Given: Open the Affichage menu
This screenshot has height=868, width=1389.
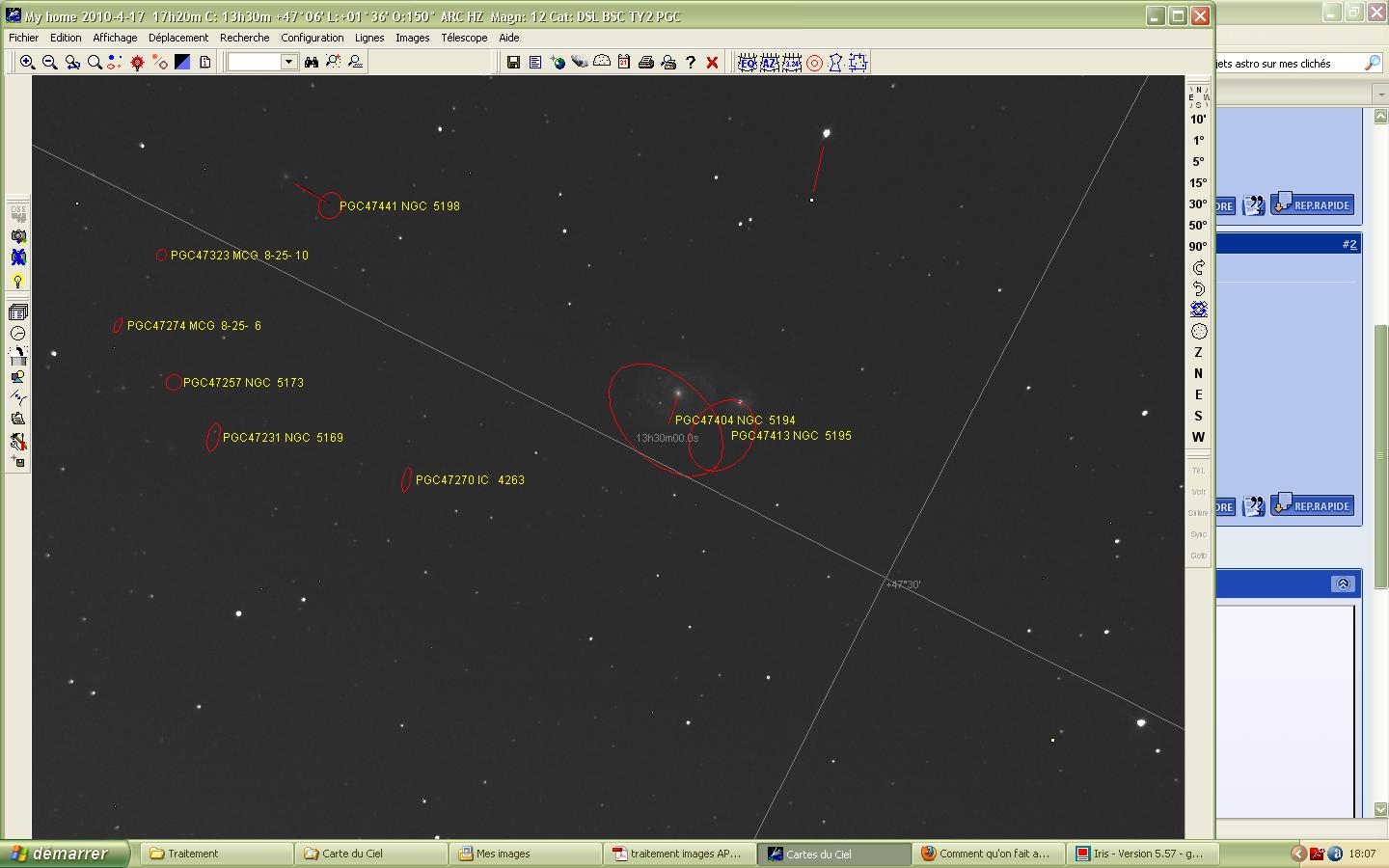Looking at the screenshot, I should coord(115,38).
